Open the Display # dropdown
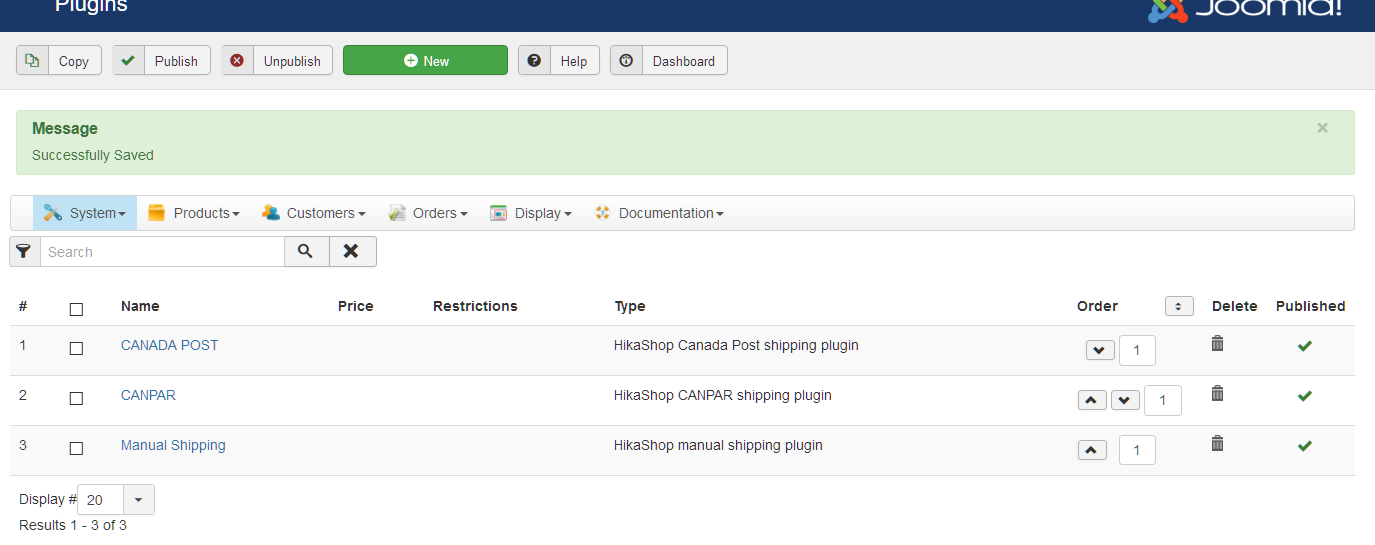The image size is (1375, 545). click(138, 500)
